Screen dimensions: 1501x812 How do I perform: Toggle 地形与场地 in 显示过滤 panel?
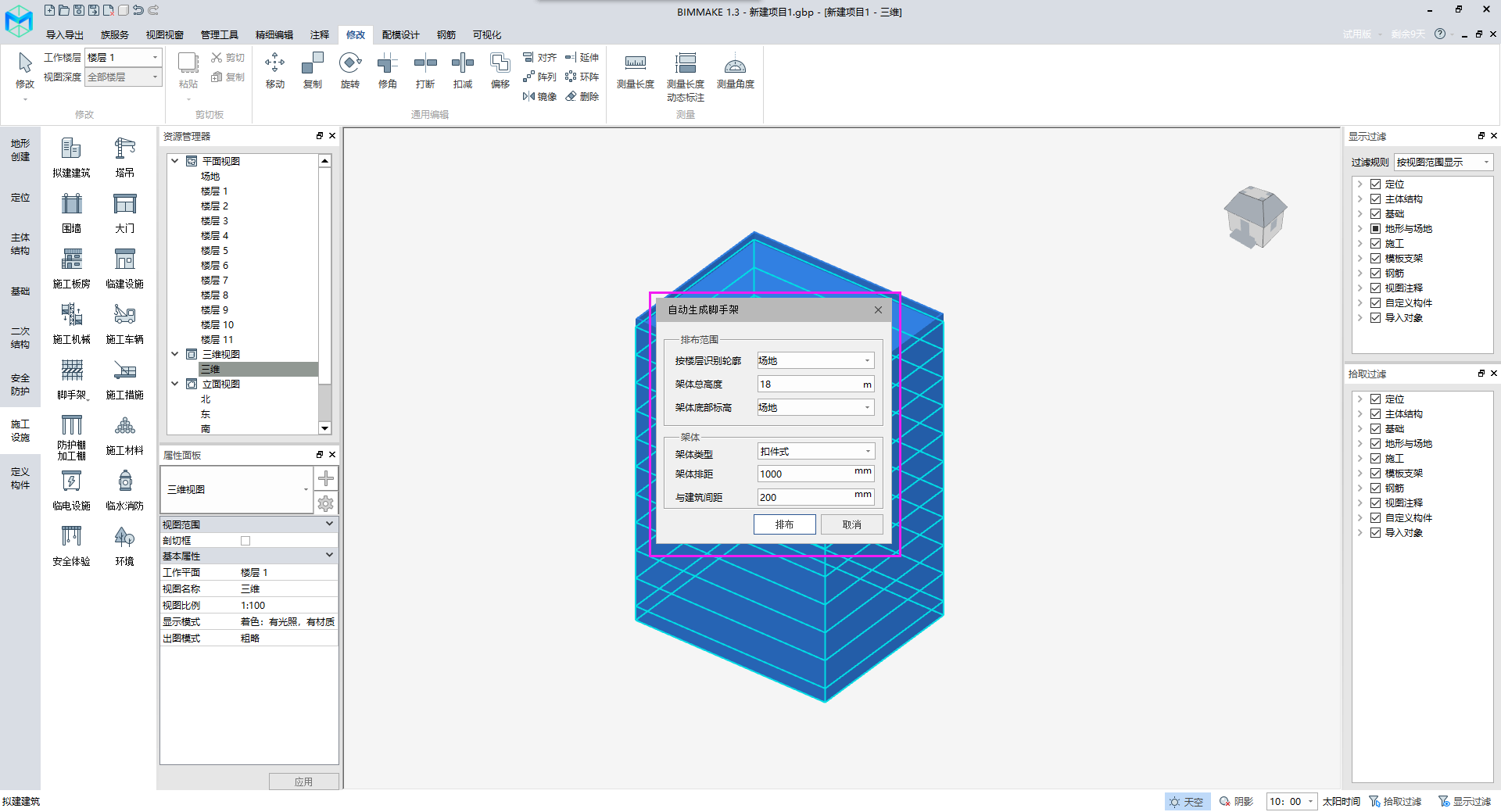[x=1375, y=229]
